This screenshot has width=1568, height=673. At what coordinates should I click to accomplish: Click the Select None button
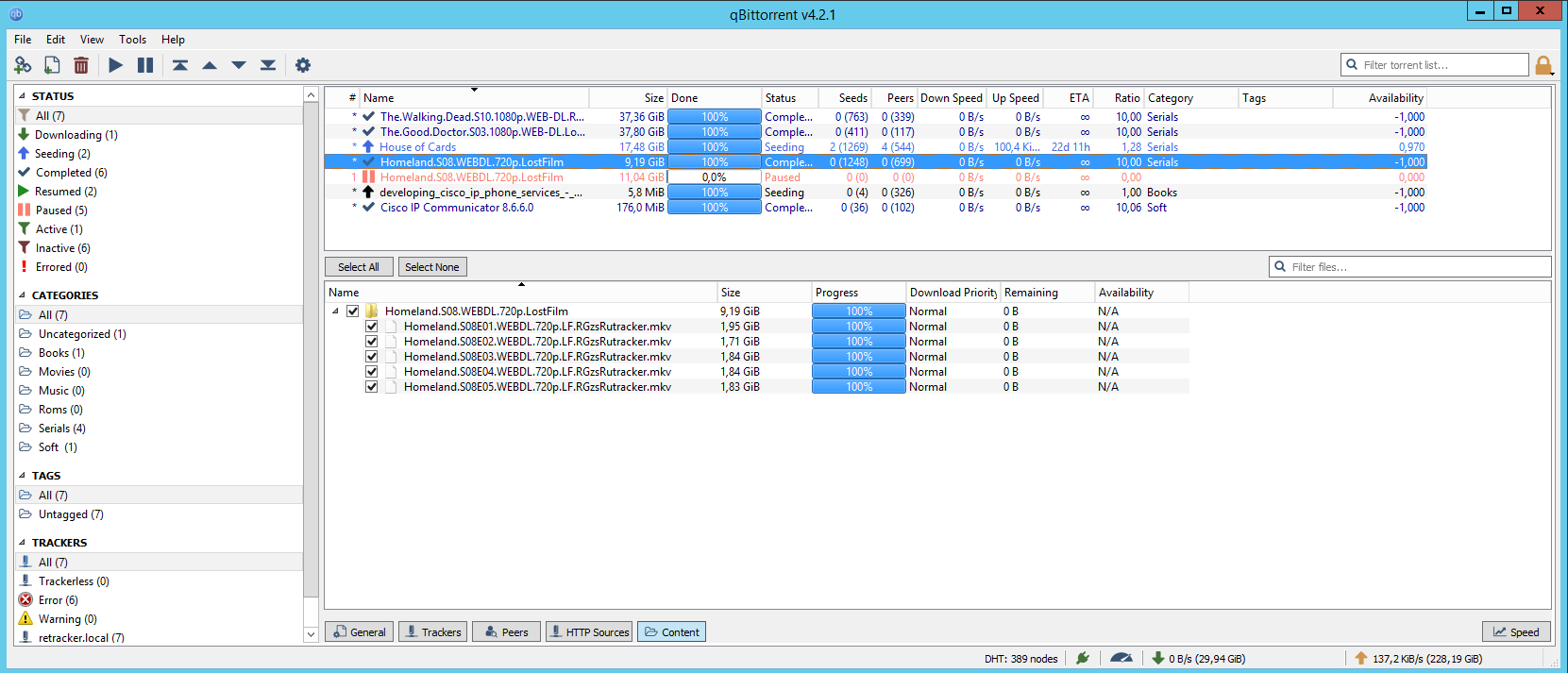pyautogui.click(x=432, y=267)
